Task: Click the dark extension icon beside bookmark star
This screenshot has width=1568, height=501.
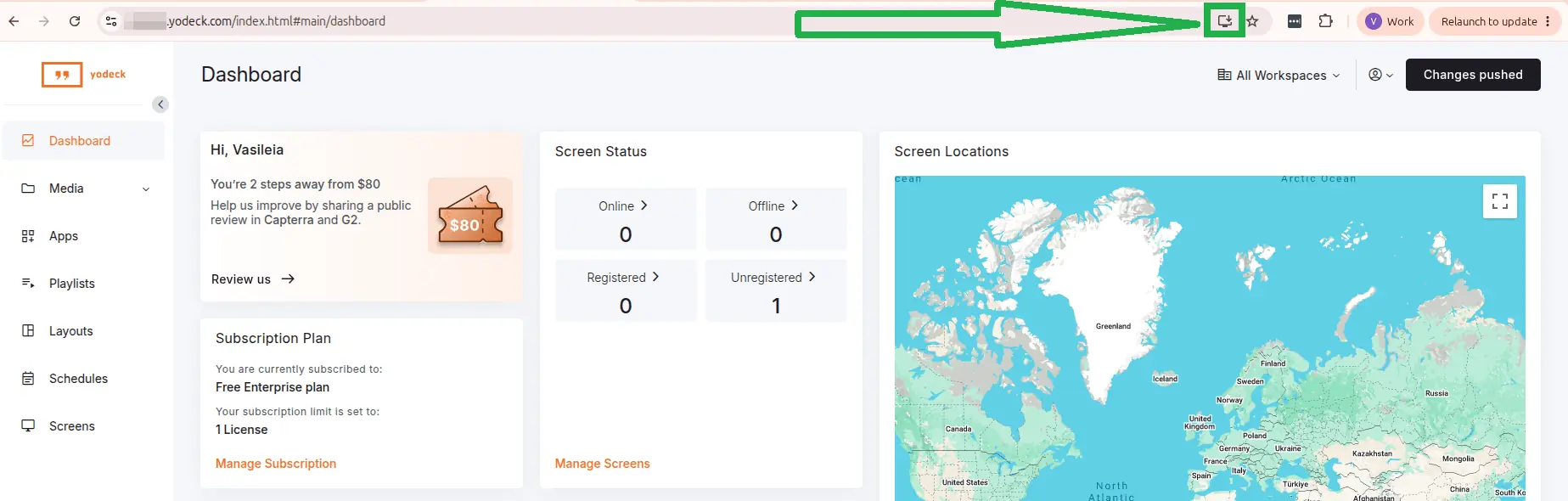Action: click(x=1295, y=21)
